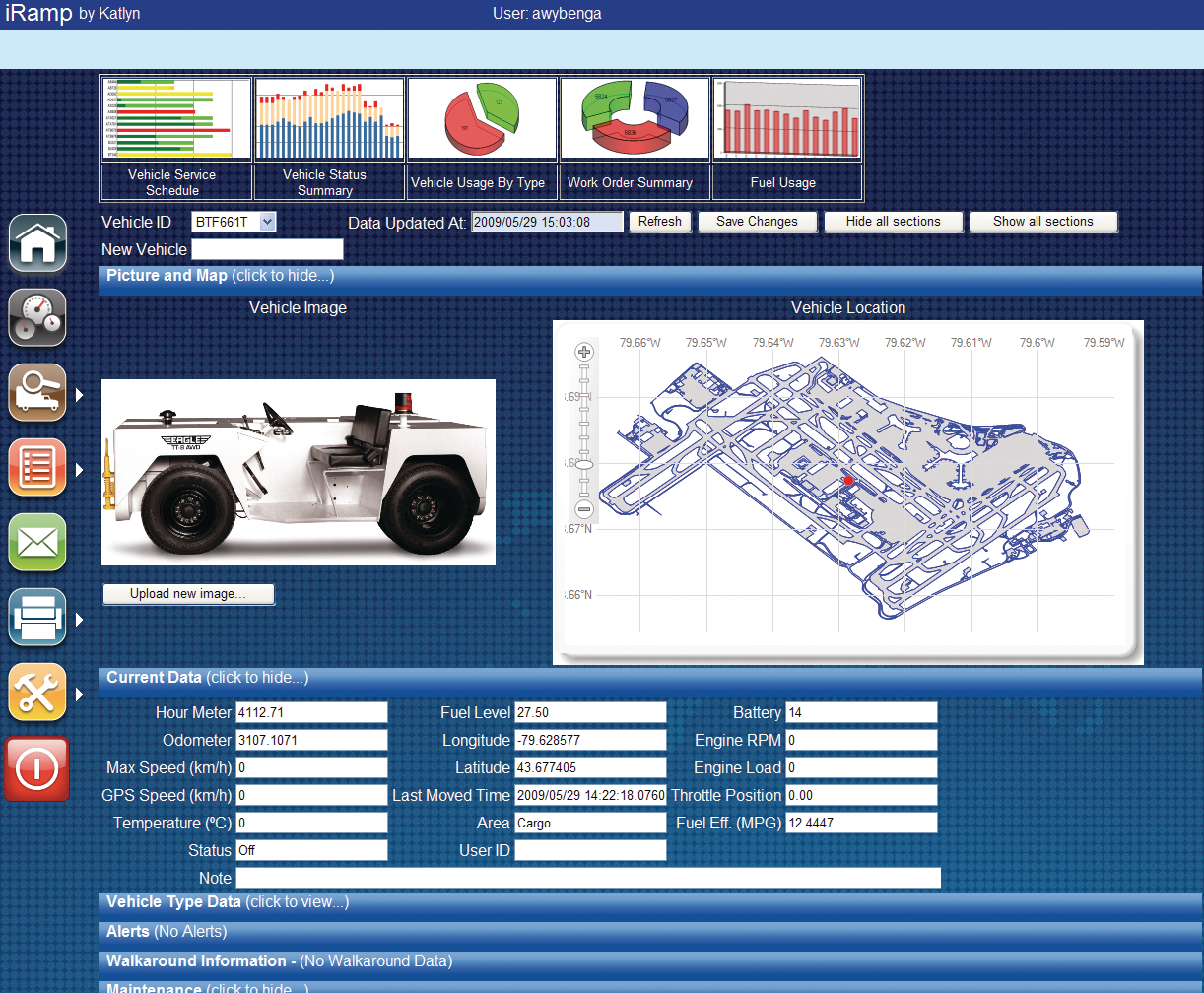This screenshot has height=993, width=1204.
Task: Collapse the Picture and Map section
Action: point(220,276)
